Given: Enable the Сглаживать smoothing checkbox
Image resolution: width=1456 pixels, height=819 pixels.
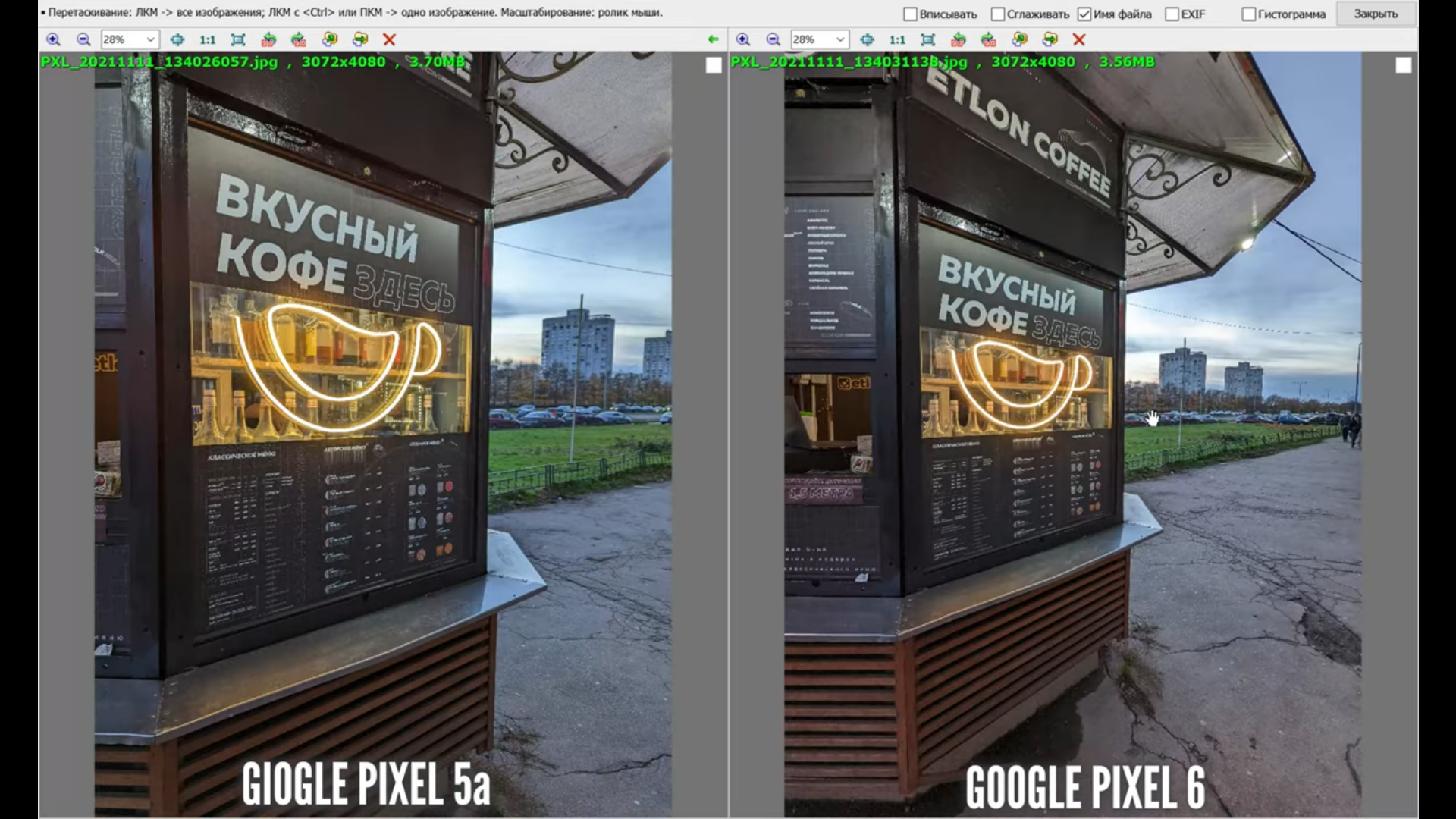Looking at the screenshot, I should click(x=998, y=14).
